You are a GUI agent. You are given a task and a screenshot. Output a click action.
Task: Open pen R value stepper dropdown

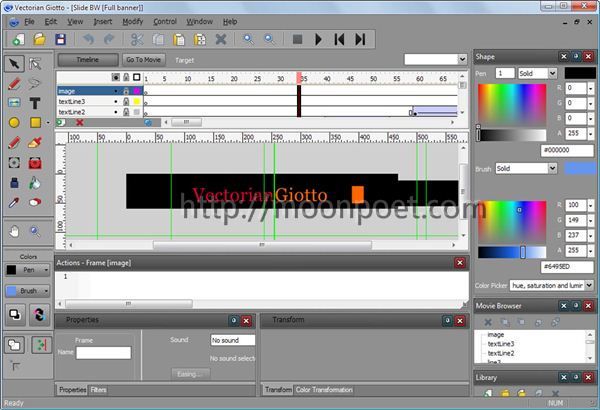click(591, 88)
